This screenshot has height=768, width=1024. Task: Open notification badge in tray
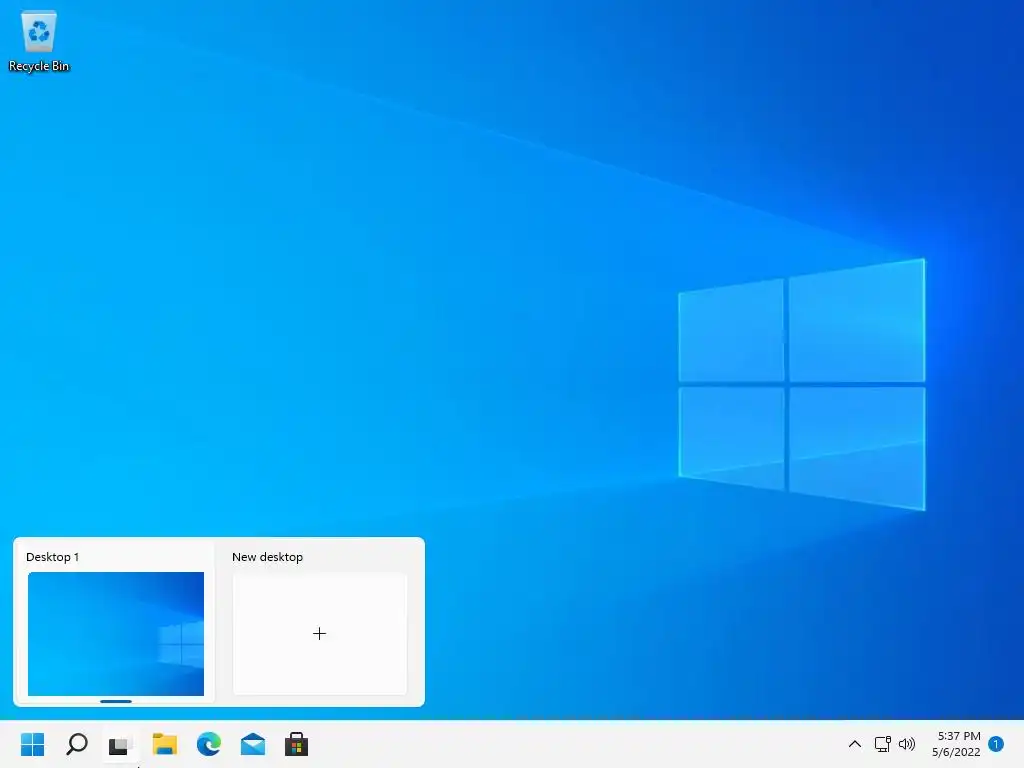coord(996,744)
